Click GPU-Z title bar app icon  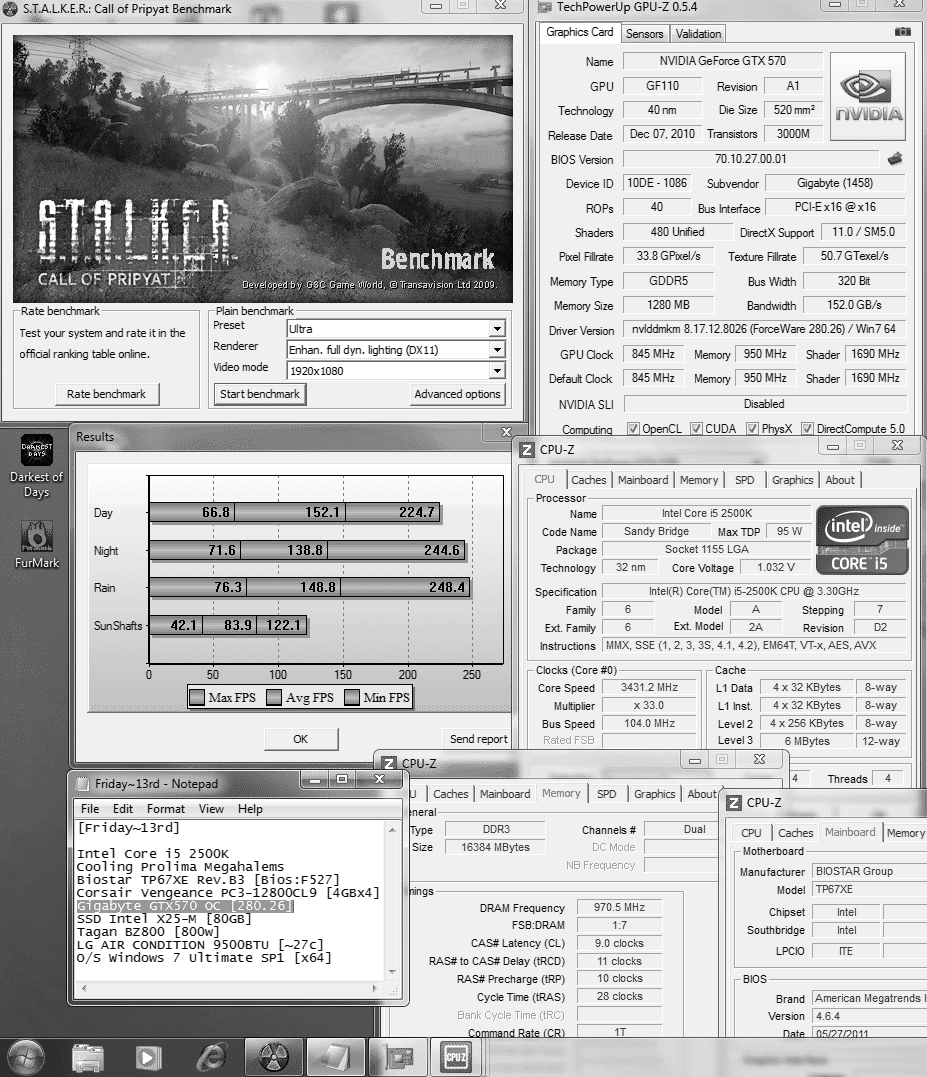coord(545,7)
